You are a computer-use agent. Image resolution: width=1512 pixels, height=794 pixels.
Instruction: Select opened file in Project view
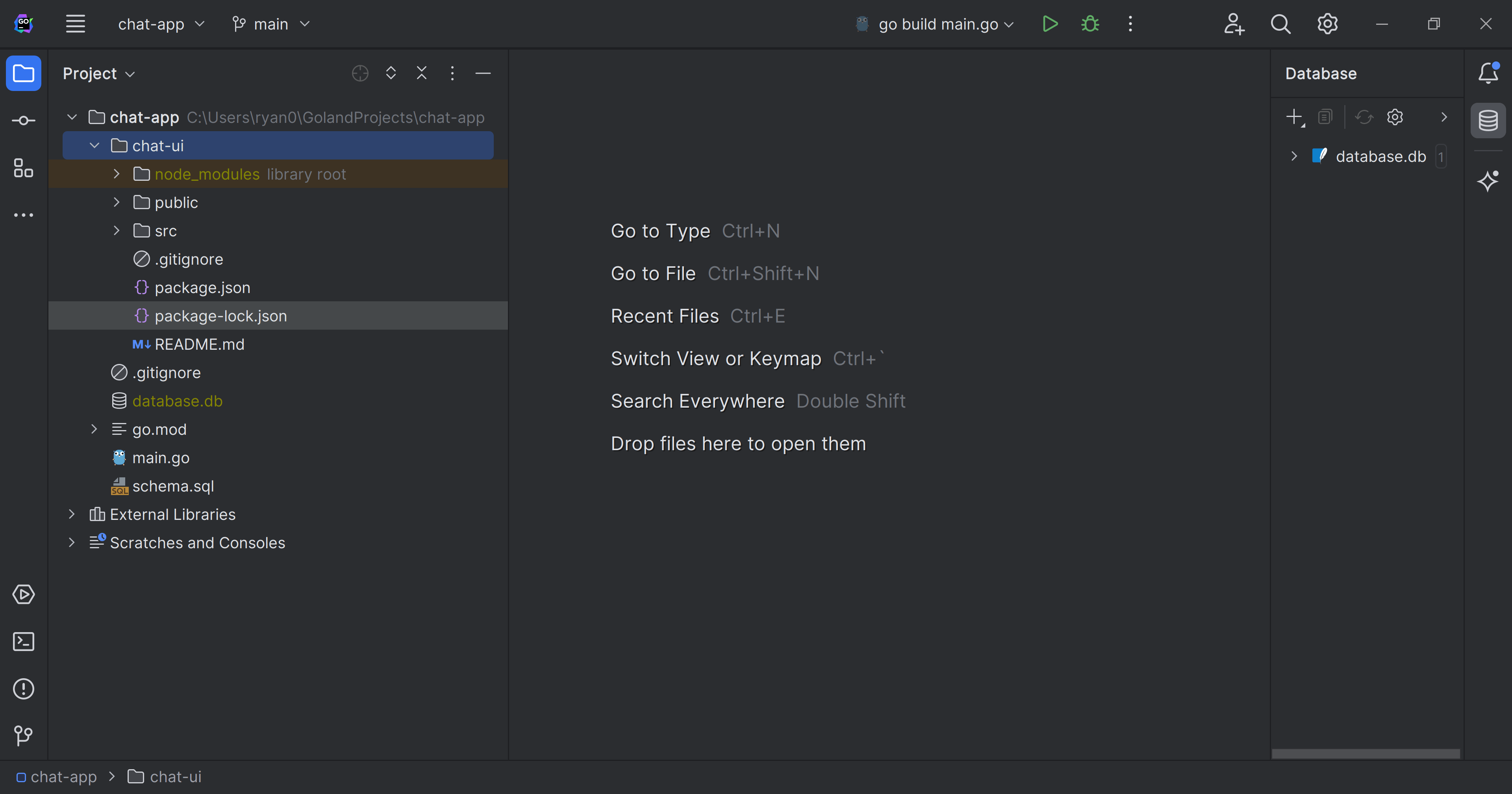coord(359,73)
